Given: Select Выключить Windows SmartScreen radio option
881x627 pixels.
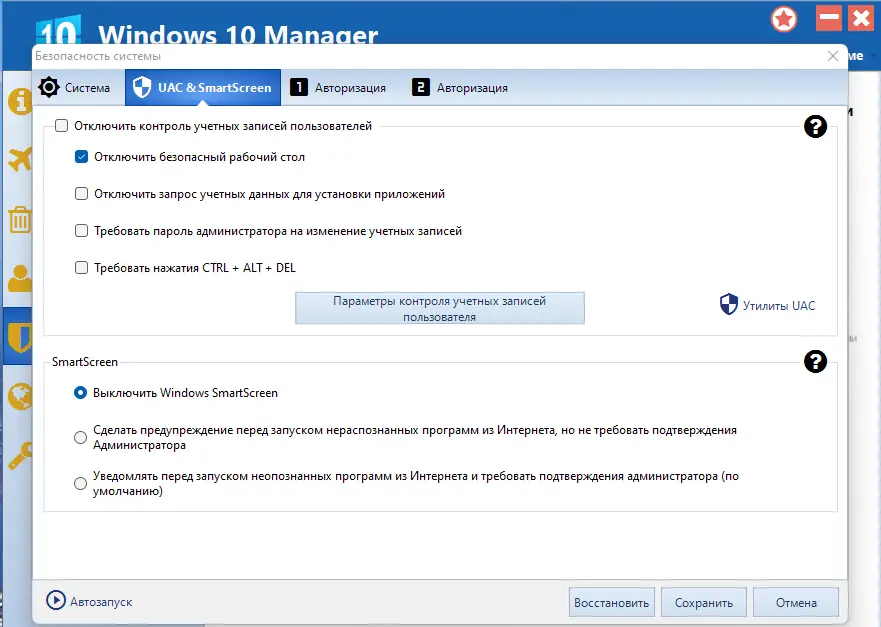Looking at the screenshot, I should coord(80,393).
